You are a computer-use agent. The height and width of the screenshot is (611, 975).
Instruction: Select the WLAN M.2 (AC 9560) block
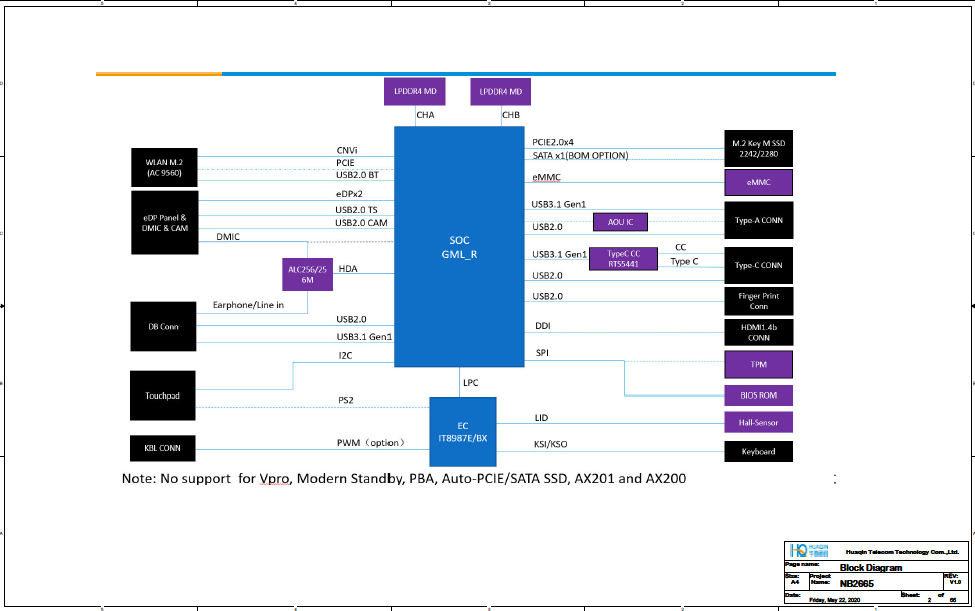164,167
